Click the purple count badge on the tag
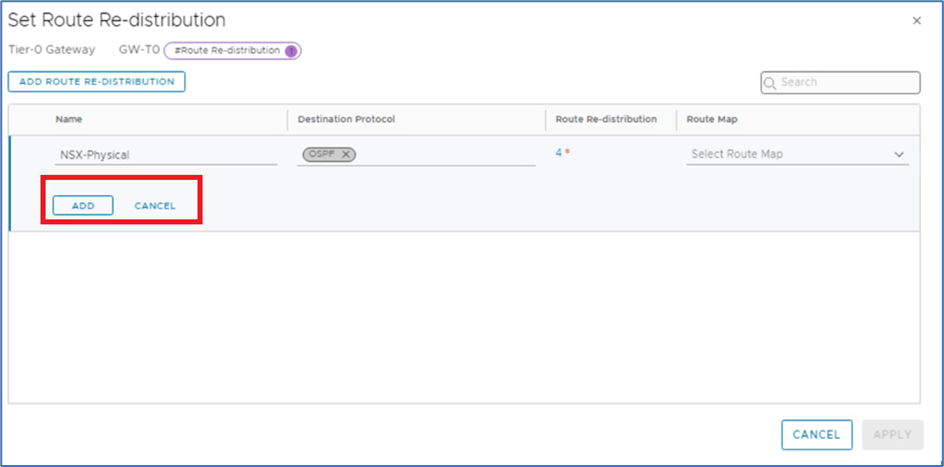This screenshot has width=944, height=467. pos(291,51)
